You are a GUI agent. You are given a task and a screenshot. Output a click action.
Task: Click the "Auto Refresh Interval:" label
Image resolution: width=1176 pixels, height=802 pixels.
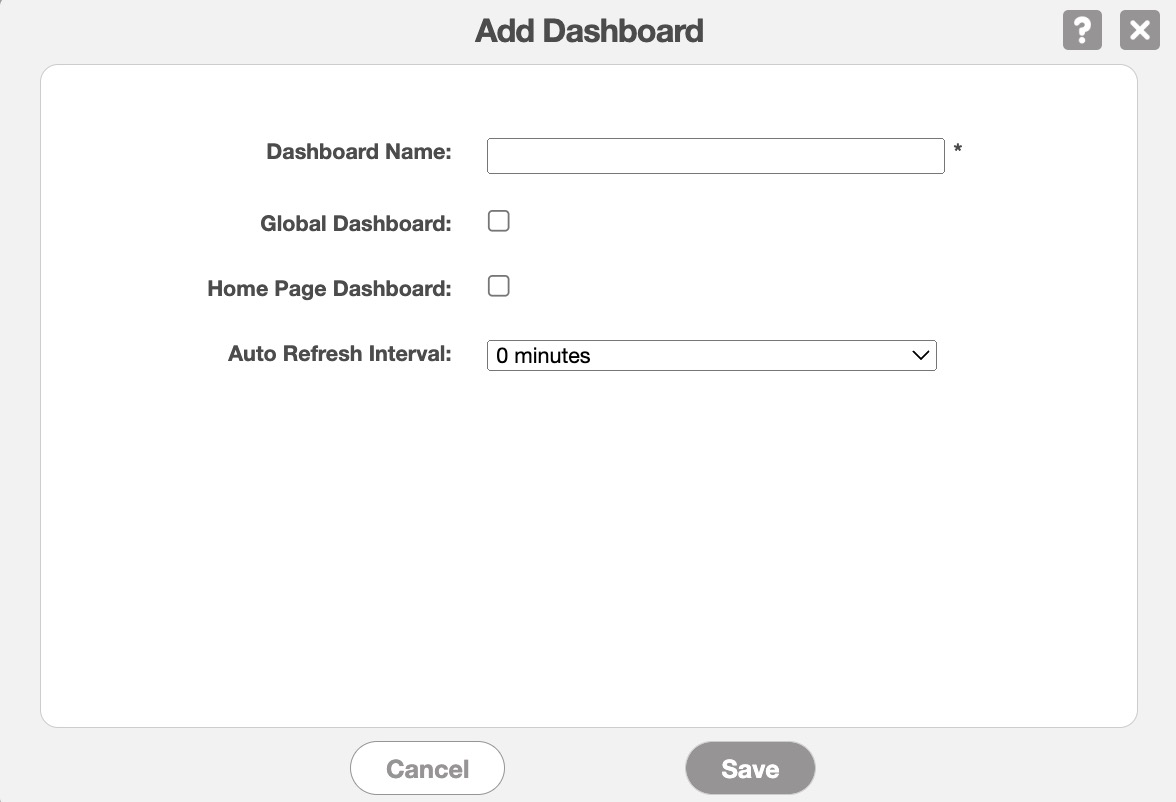pyautogui.click(x=339, y=354)
